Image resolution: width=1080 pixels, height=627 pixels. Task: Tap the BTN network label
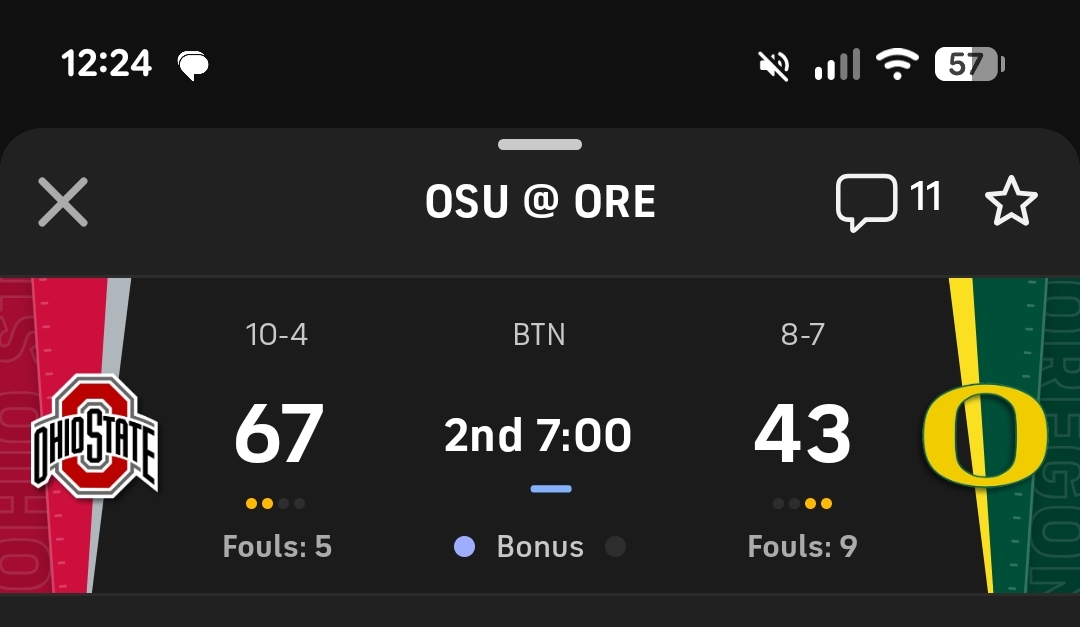(x=539, y=334)
